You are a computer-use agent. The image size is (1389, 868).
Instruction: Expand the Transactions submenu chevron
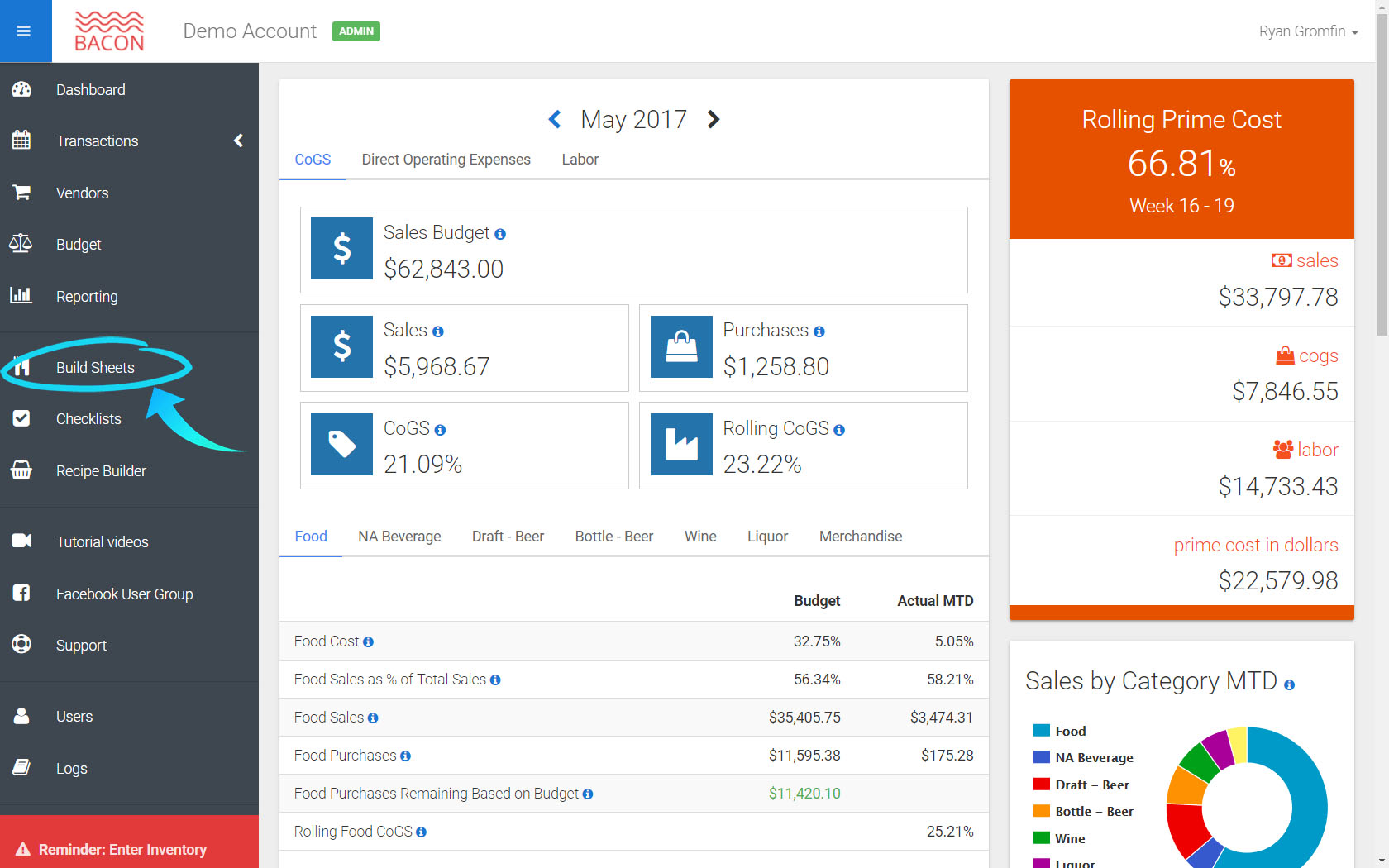238,141
